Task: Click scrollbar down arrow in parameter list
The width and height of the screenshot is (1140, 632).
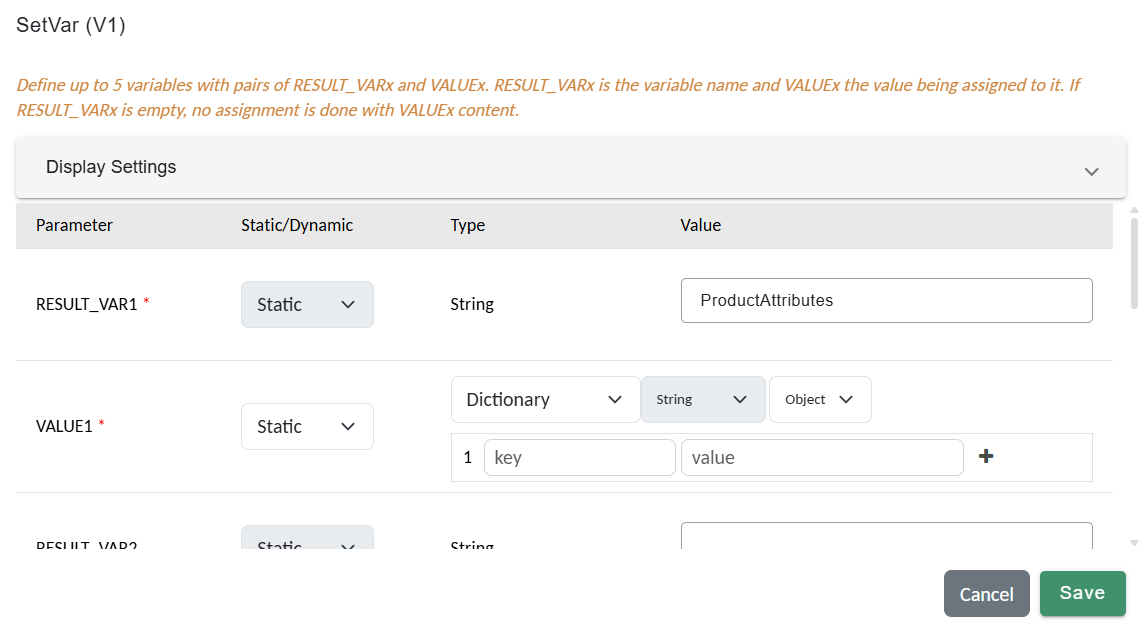Action: click(x=1134, y=543)
